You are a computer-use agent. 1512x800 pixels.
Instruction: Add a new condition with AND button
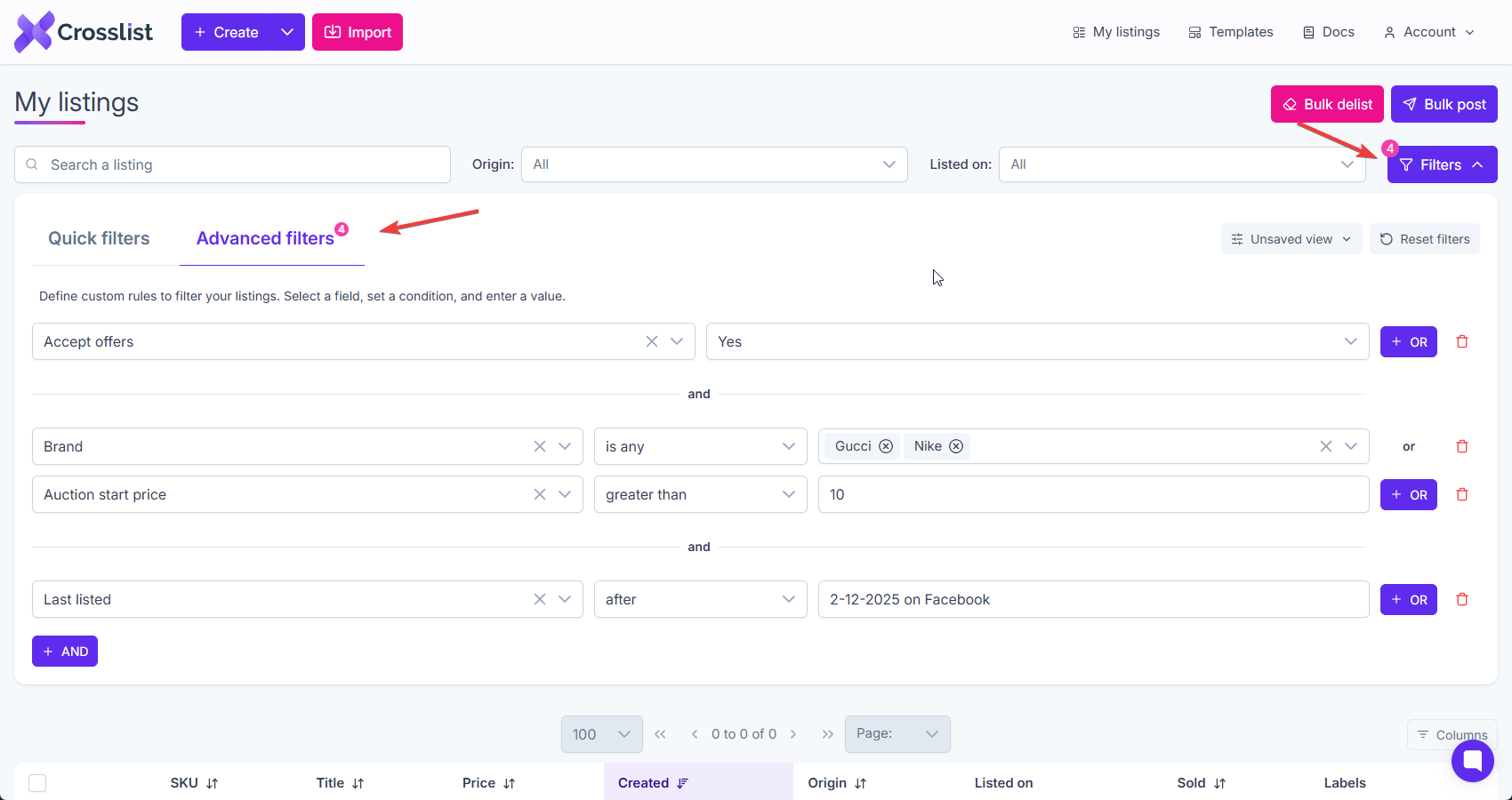pos(64,651)
